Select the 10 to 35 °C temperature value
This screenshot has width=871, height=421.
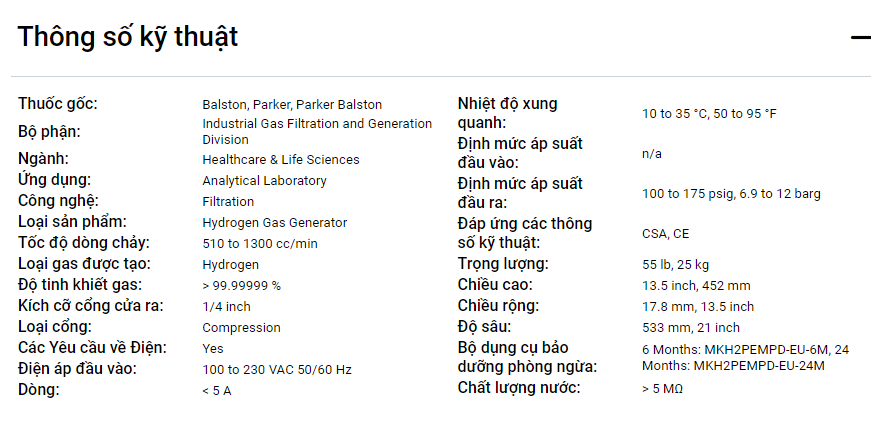(x=709, y=114)
